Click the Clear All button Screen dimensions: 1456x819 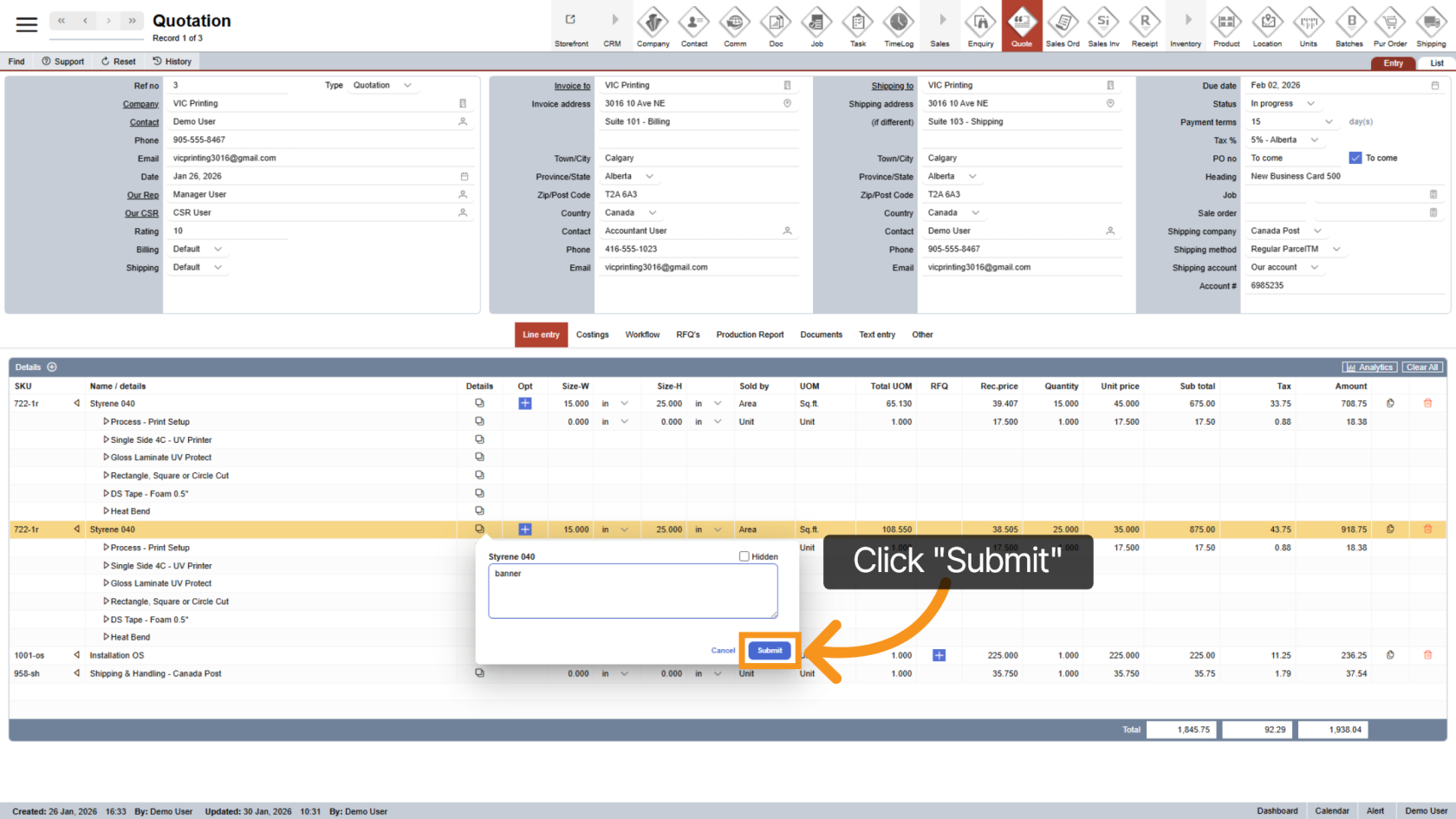[x=1422, y=367]
